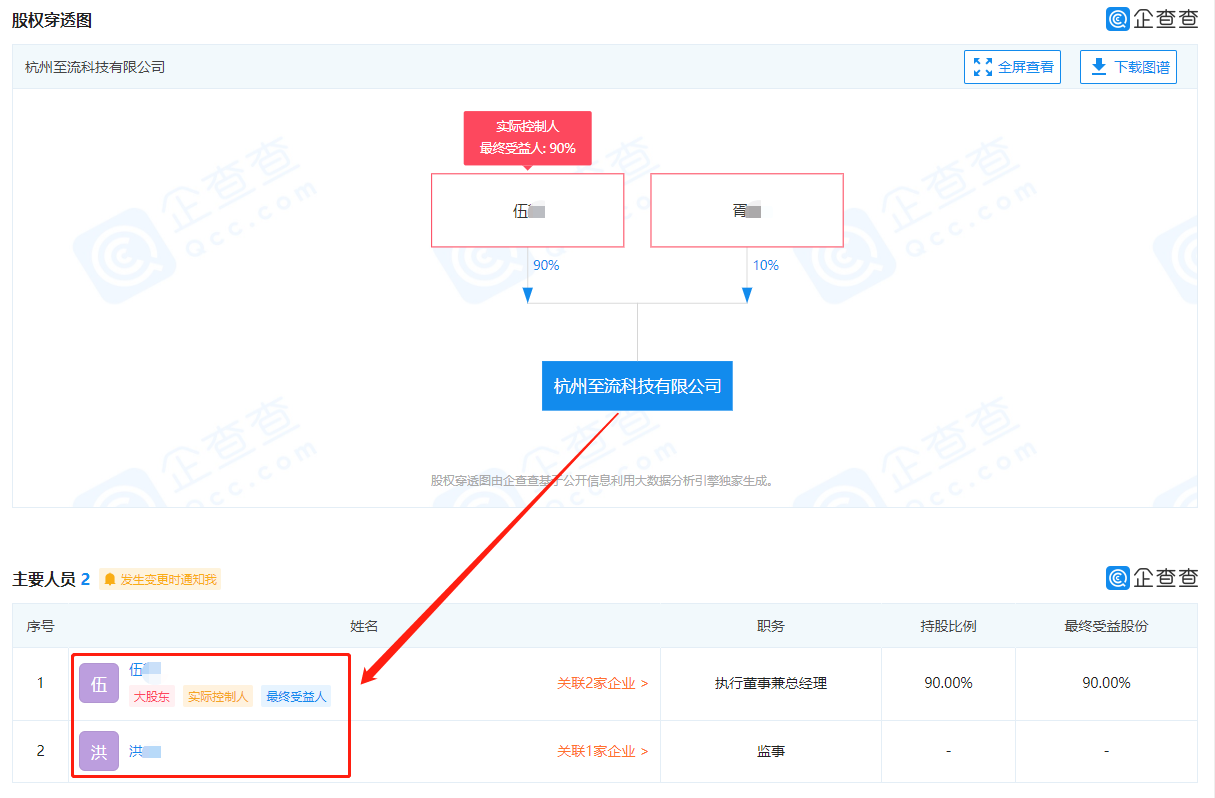Click the 大股东 tag
This screenshot has width=1215, height=798.
(x=152, y=697)
